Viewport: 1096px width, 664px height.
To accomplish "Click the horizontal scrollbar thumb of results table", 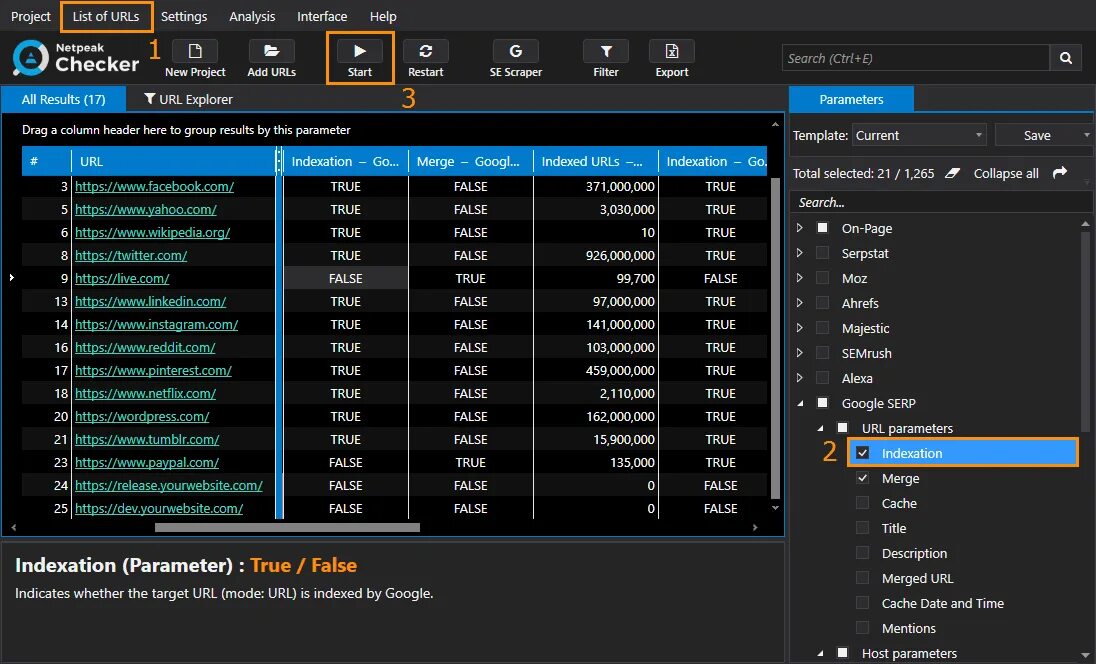I will pos(287,528).
